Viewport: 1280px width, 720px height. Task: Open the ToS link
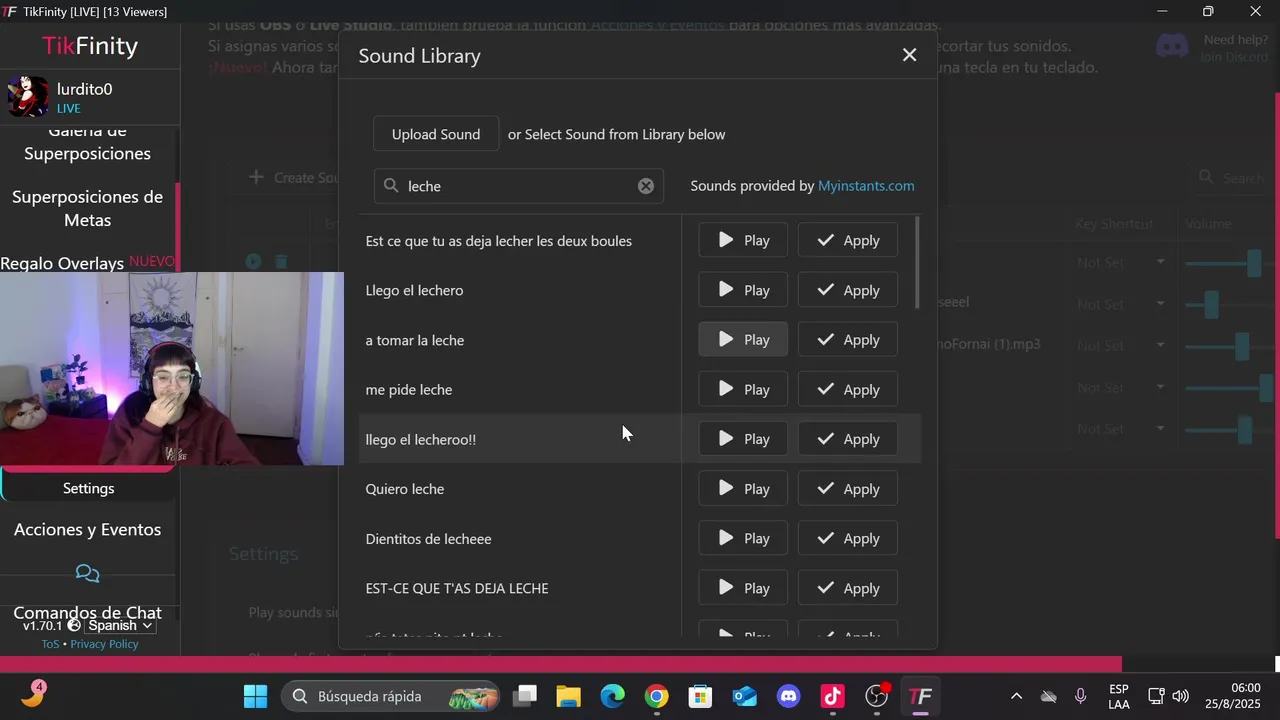(50, 644)
